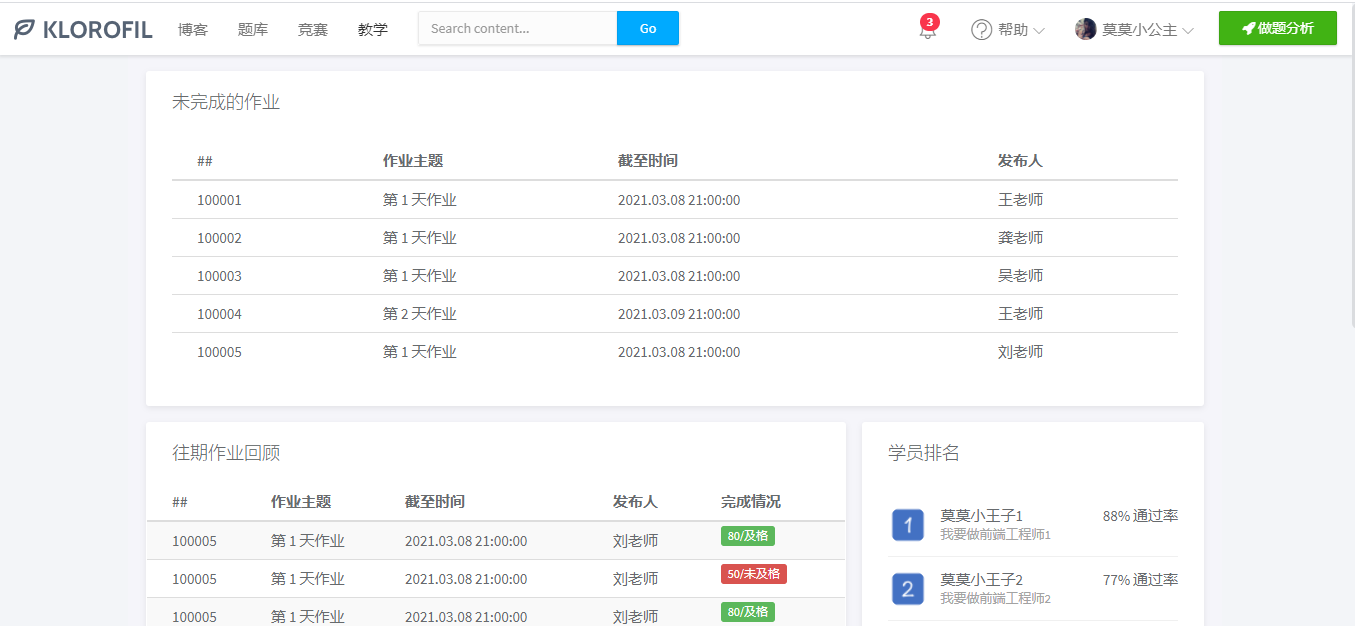The image size is (1355, 626).
Task: Open the 竞赛 nav item
Action: (313, 29)
